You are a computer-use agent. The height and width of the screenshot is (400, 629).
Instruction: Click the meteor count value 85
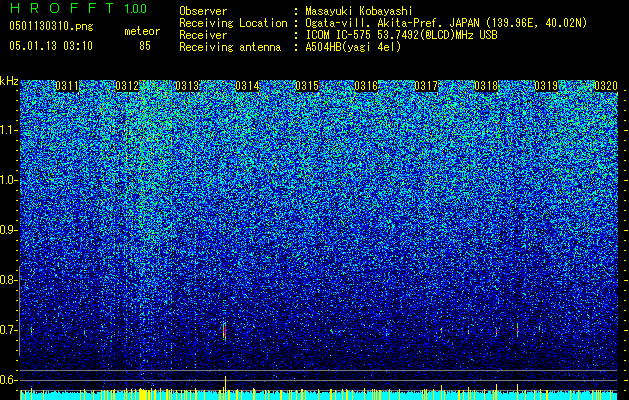(145, 46)
